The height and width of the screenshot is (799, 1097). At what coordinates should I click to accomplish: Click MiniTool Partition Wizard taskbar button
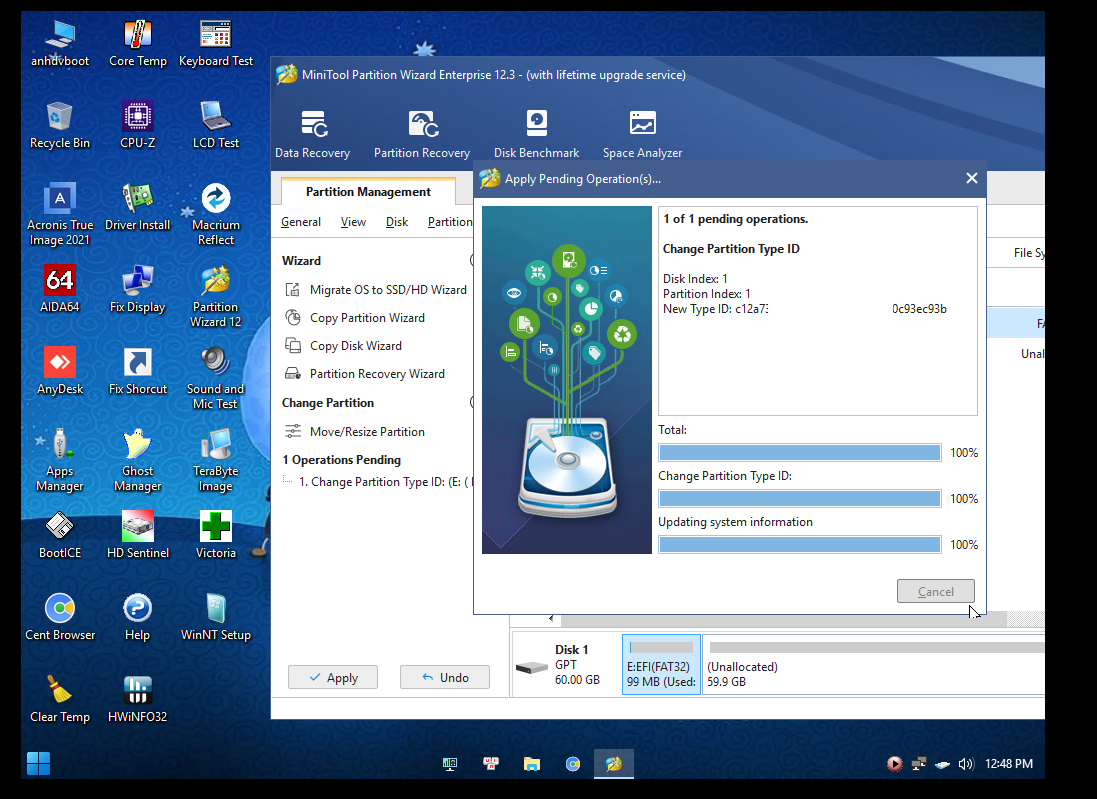point(614,763)
